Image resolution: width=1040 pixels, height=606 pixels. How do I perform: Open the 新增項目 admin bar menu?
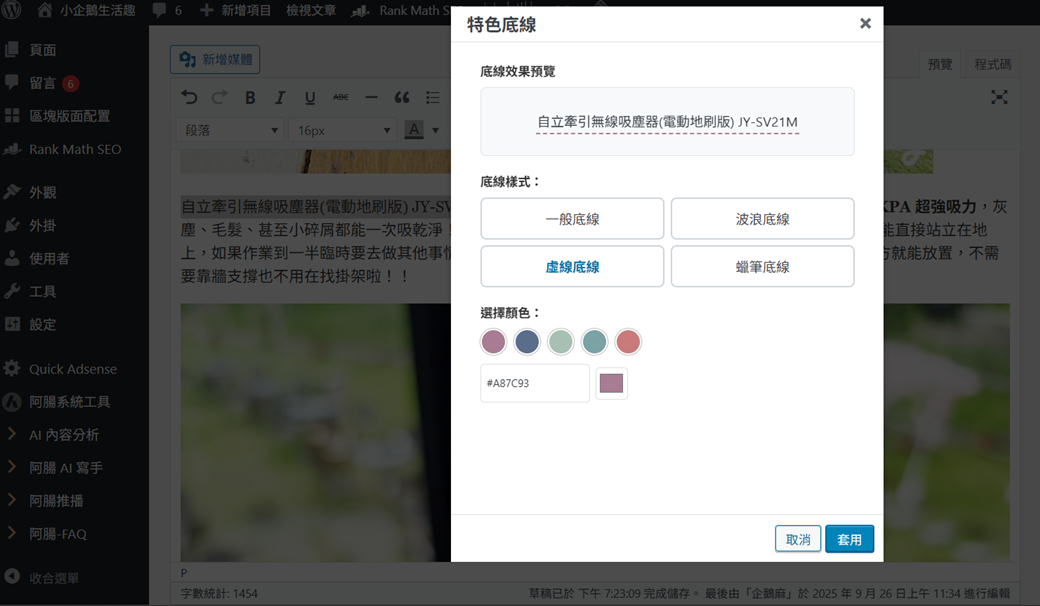(x=235, y=10)
